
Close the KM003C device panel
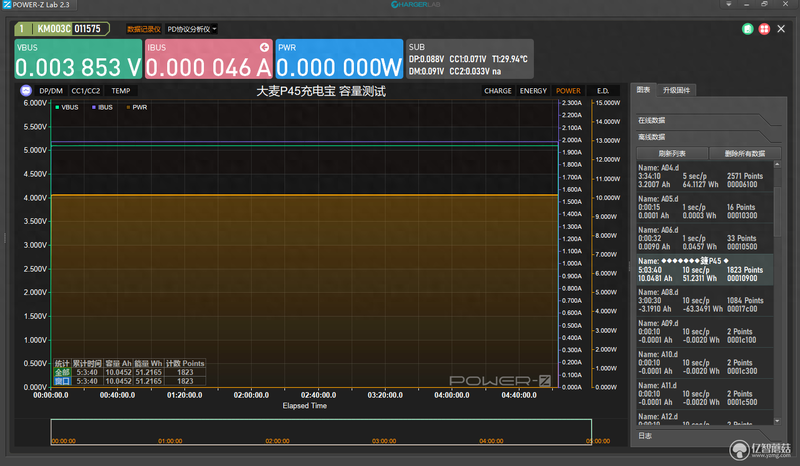click(x=781, y=29)
